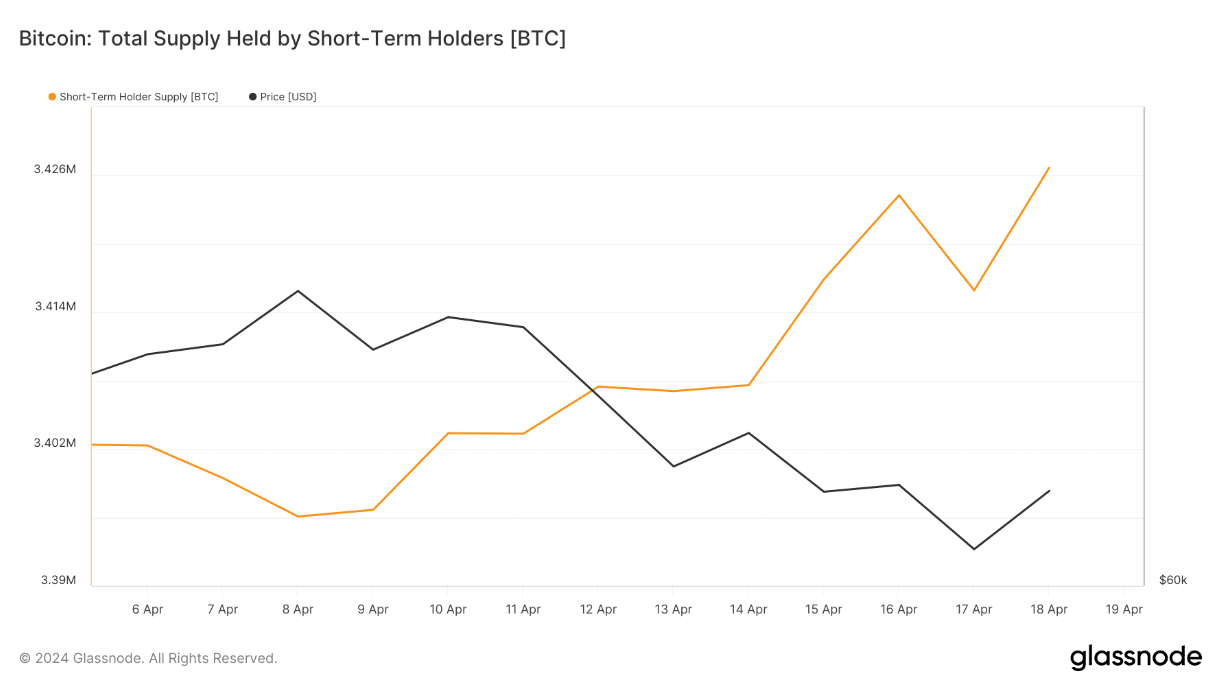The height and width of the screenshot is (683, 1214).
Task: Click the 3.414M y-axis label
Action: pyautogui.click(x=54, y=306)
